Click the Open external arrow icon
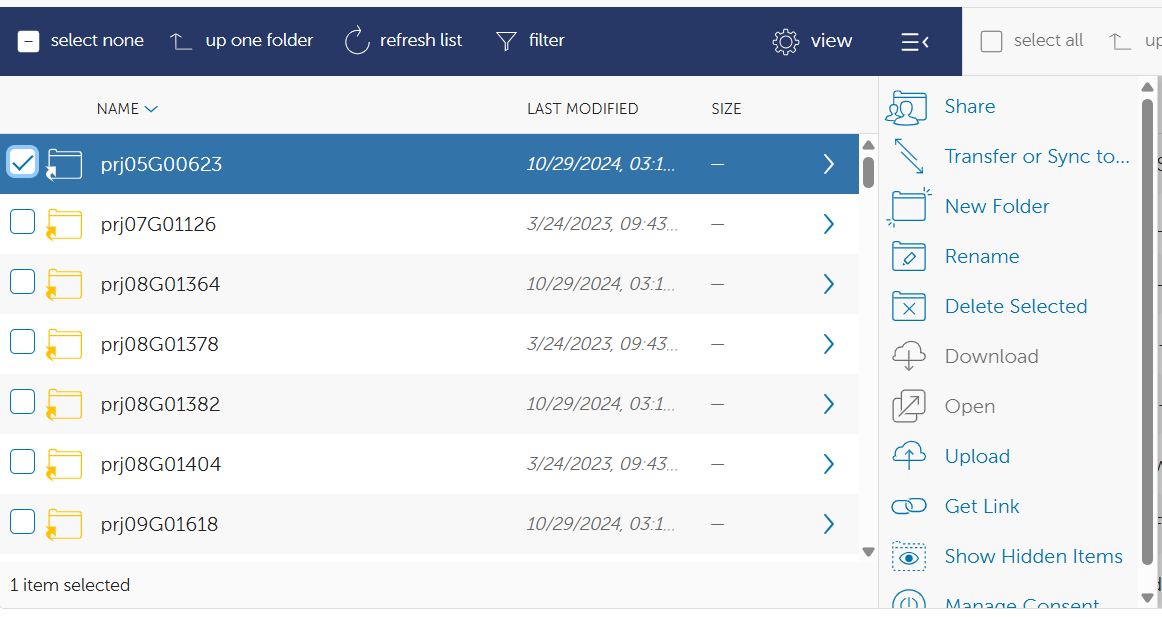The height and width of the screenshot is (617, 1162). (909, 406)
